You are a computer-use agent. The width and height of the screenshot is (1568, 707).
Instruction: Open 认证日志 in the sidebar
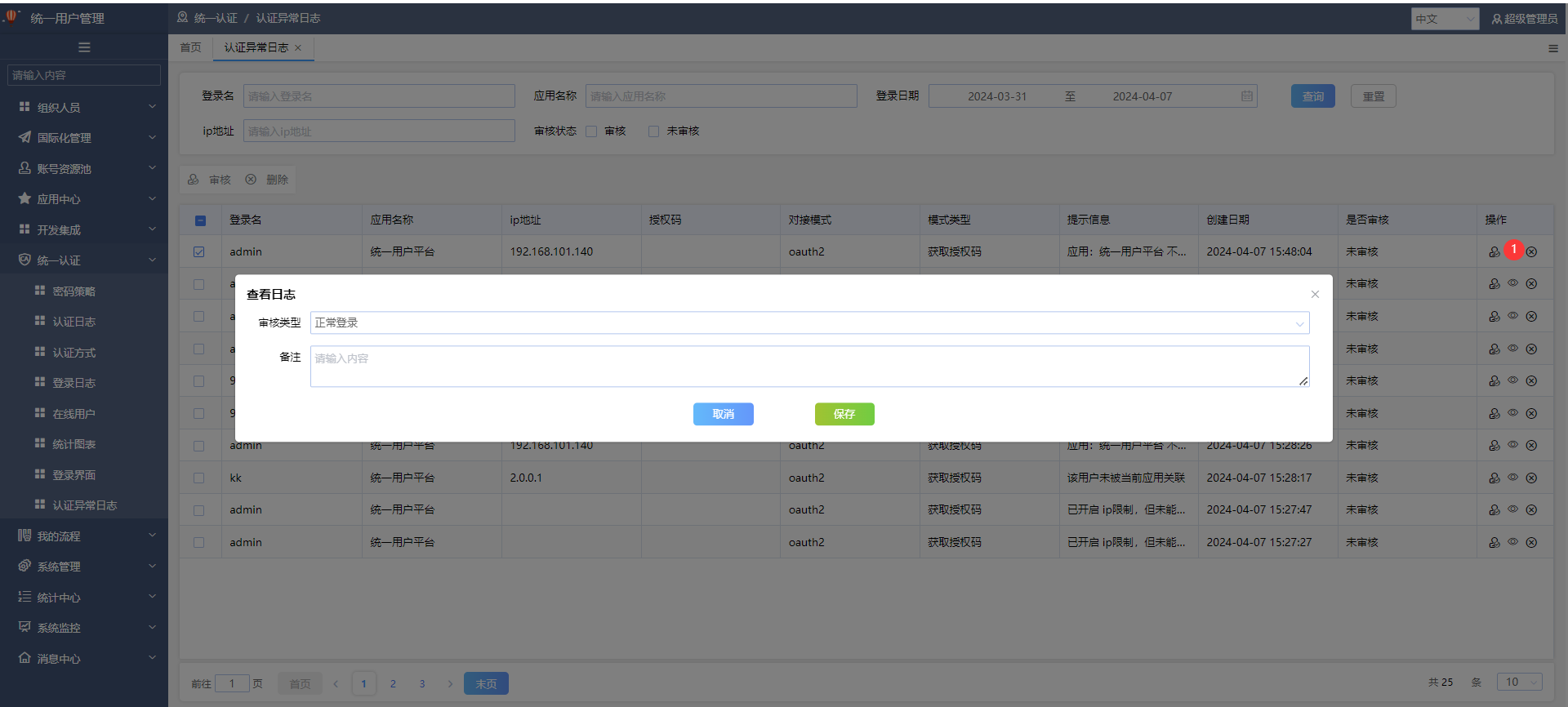coord(74,322)
